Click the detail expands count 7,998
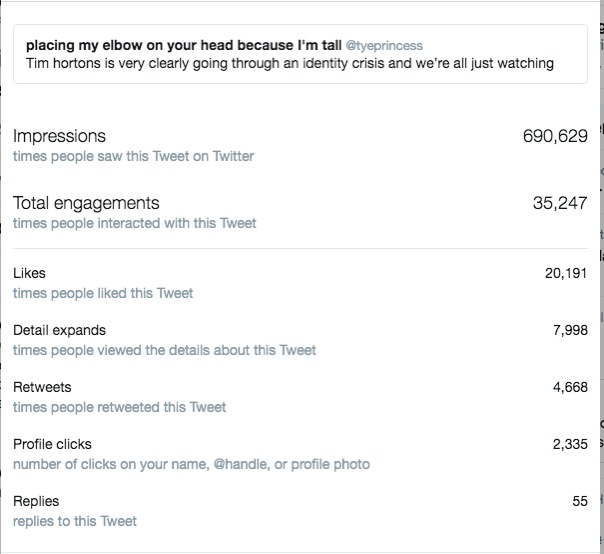The height and width of the screenshot is (554, 604). [570, 331]
